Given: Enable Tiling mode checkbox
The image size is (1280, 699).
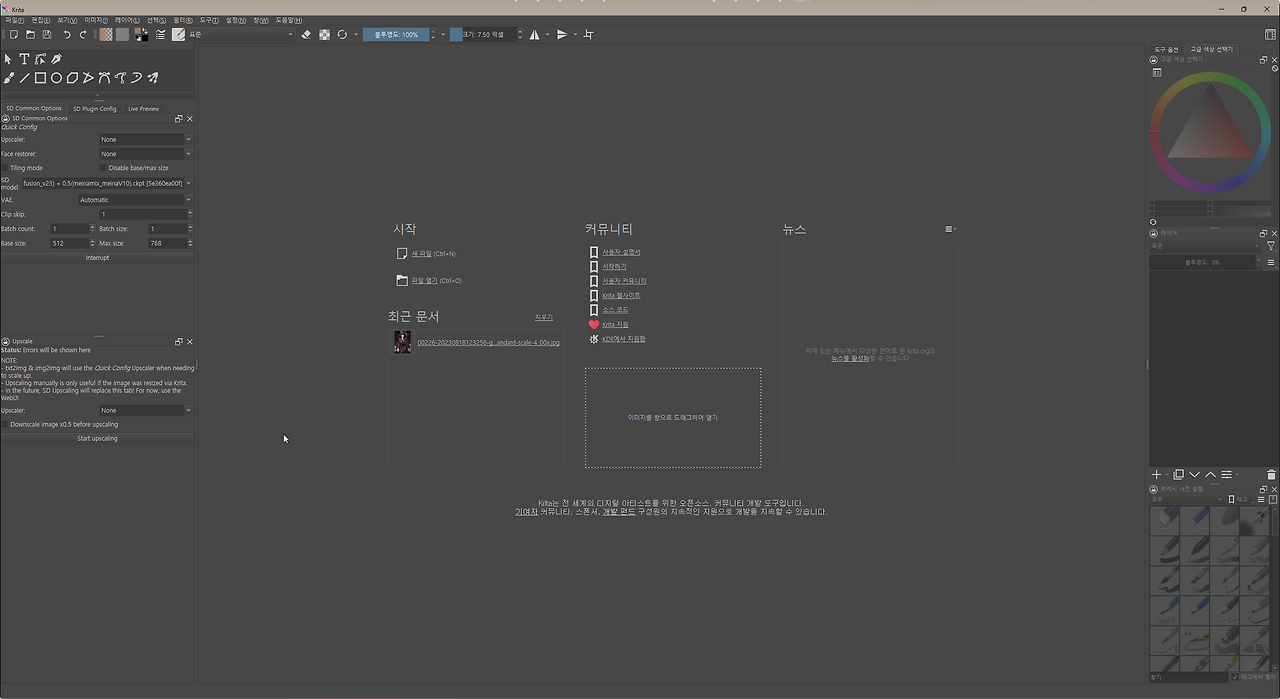Looking at the screenshot, I should 4,168.
